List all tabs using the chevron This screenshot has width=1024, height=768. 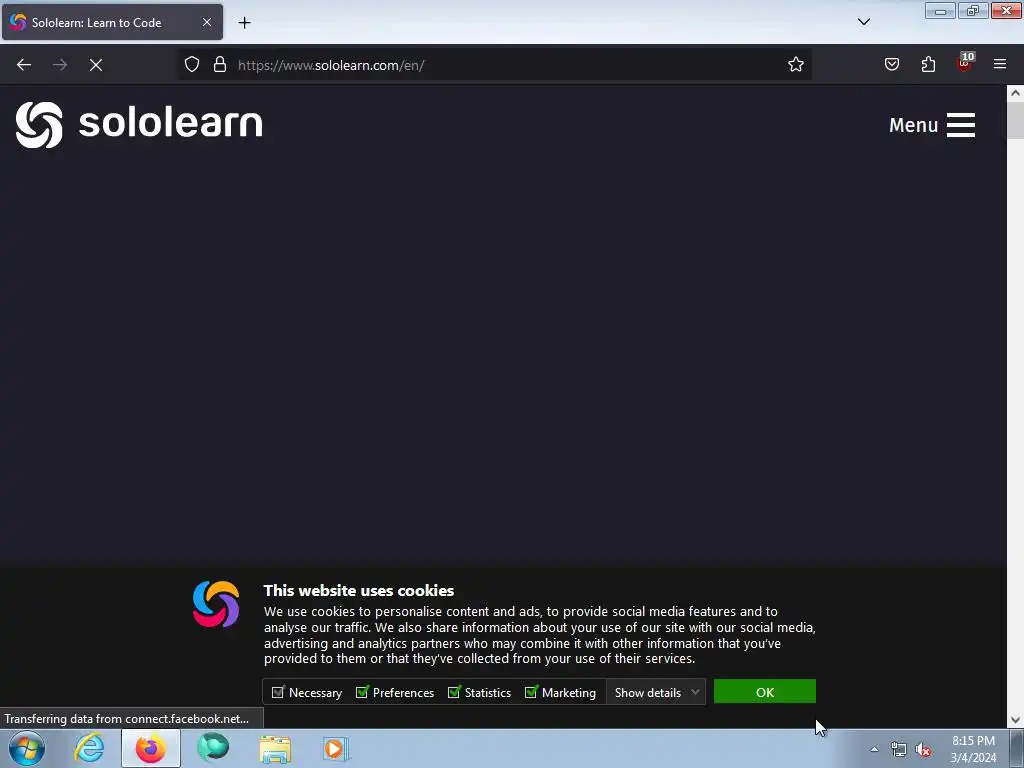pos(863,22)
